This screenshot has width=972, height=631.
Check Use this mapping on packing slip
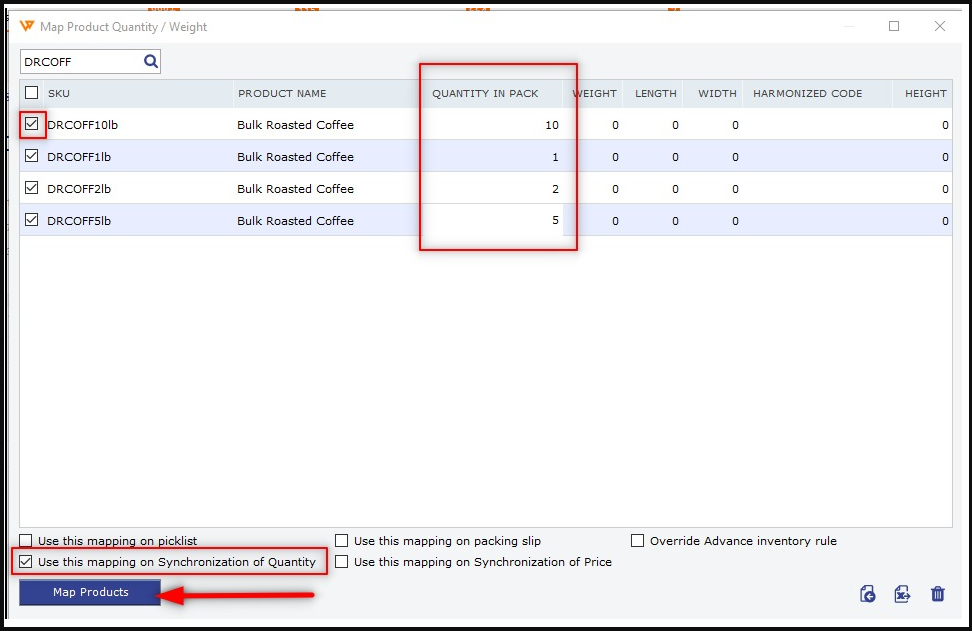click(x=342, y=541)
